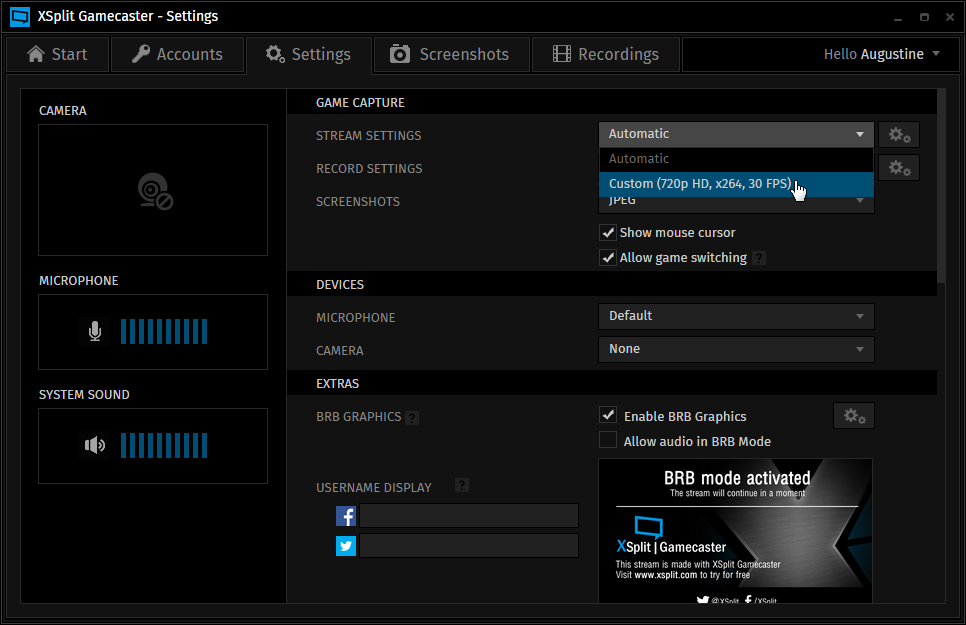Toggle Allow game switching checkbox

pyautogui.click(x=608, y=258)
